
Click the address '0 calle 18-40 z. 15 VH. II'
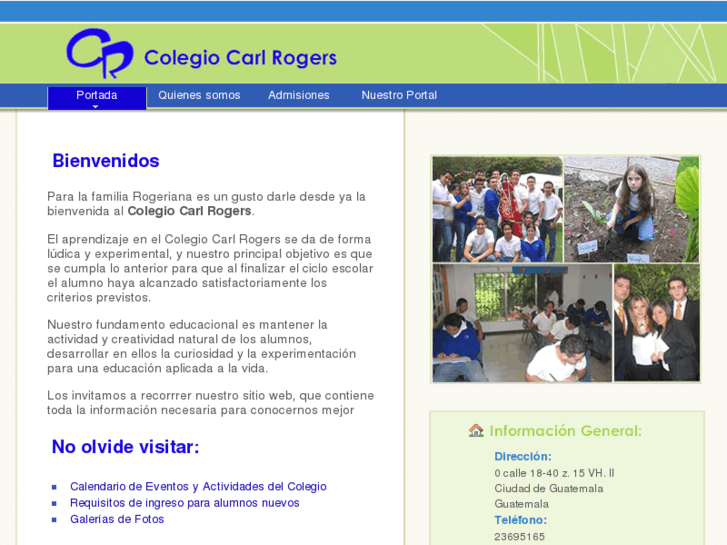point(554,473)
